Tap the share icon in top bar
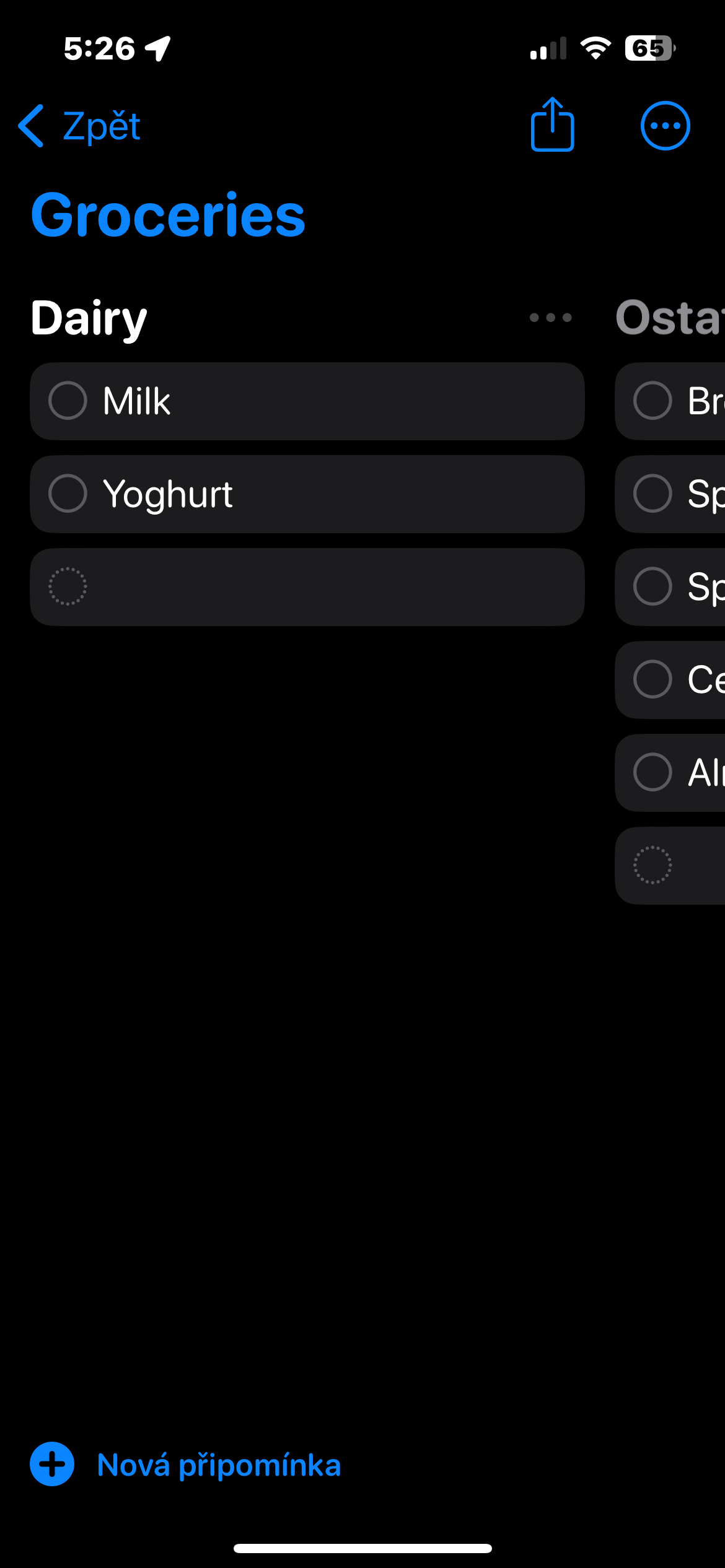 point(552,126)
